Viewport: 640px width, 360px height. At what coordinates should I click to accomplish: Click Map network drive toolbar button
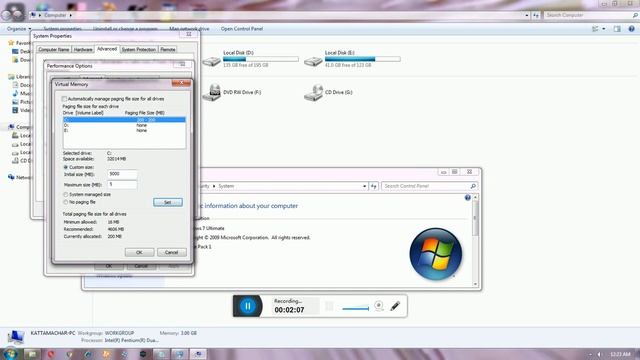[x=189, y=29]
